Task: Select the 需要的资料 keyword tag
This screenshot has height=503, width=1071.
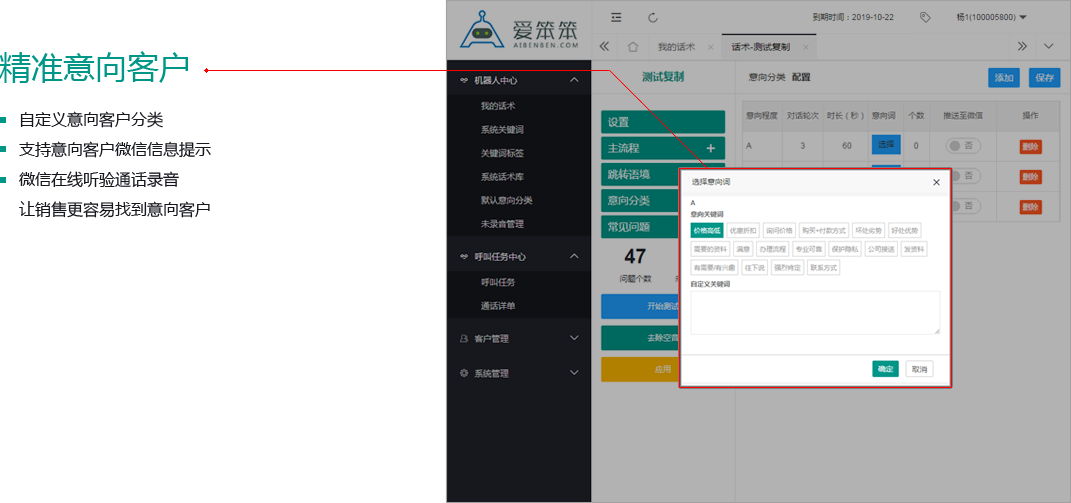Action: pos(710,249)
